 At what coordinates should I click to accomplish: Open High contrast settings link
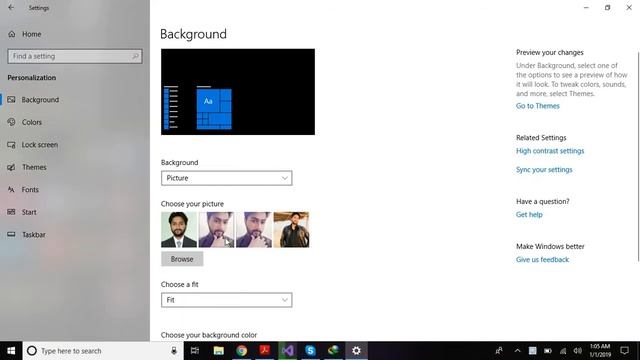(550, 151)
